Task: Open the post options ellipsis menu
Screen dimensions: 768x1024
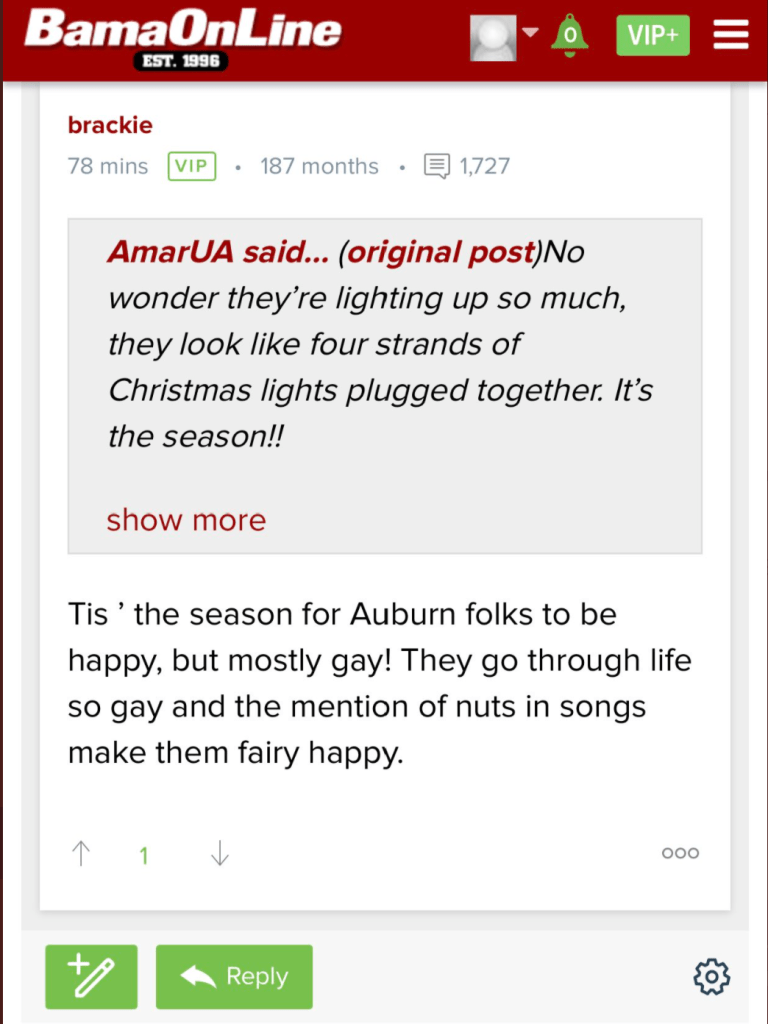Action: (x=680, y=854)
